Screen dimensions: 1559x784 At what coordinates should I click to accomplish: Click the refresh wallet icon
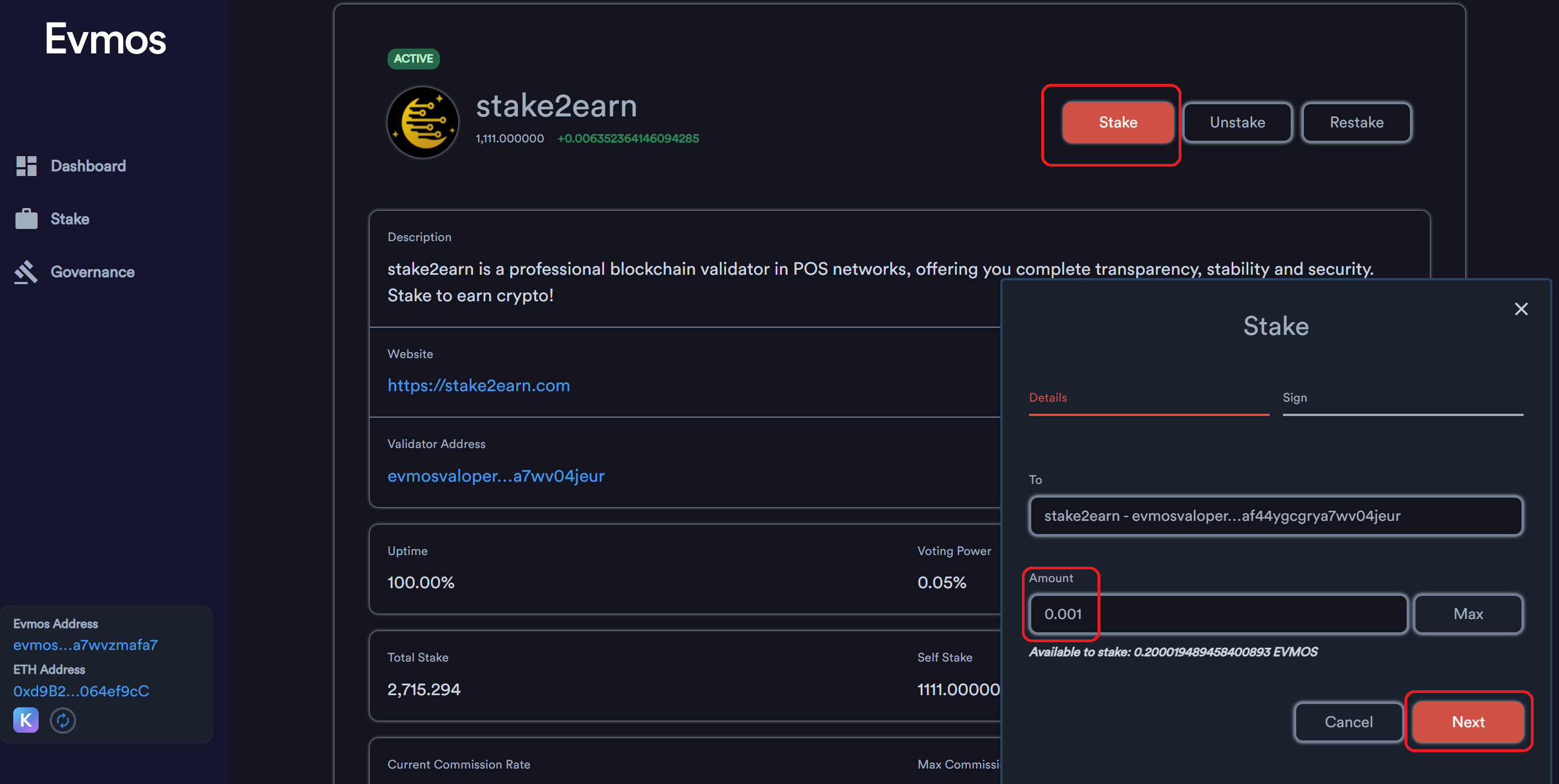(x=63, y=720)
